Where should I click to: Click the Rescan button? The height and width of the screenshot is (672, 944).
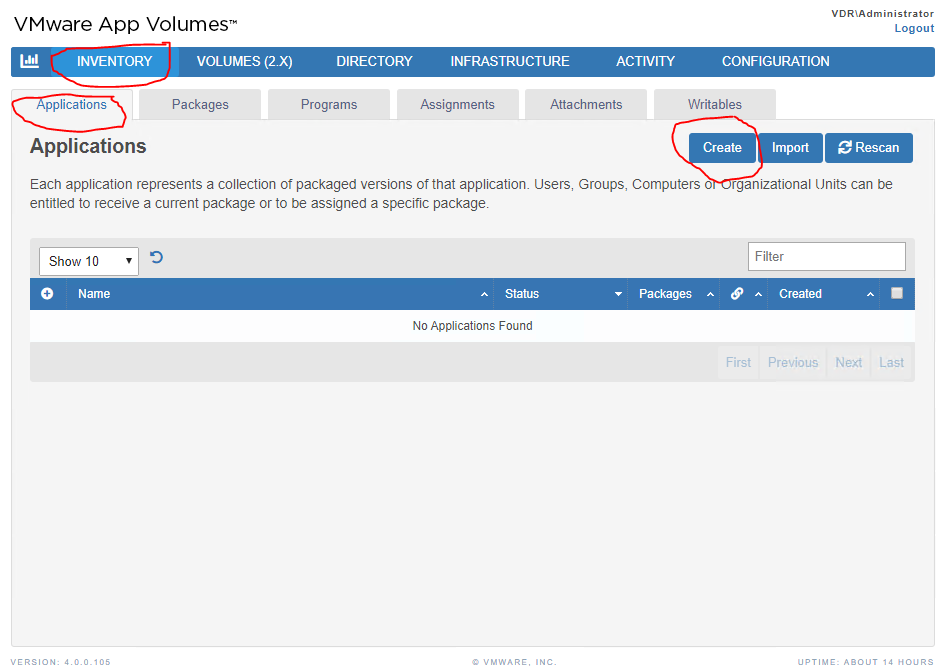[x=869, y=148]
